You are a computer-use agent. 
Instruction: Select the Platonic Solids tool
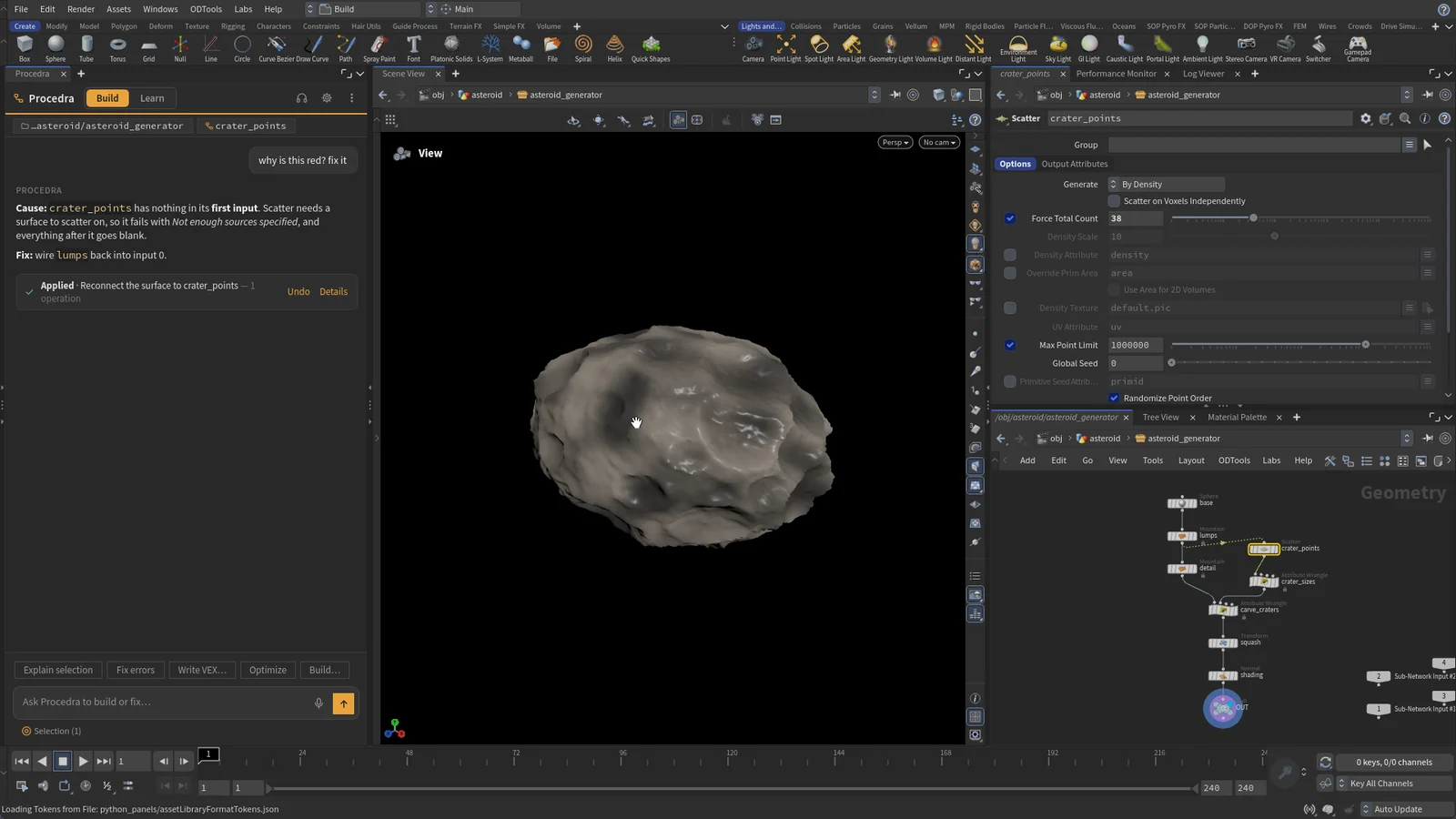point(451,48)
